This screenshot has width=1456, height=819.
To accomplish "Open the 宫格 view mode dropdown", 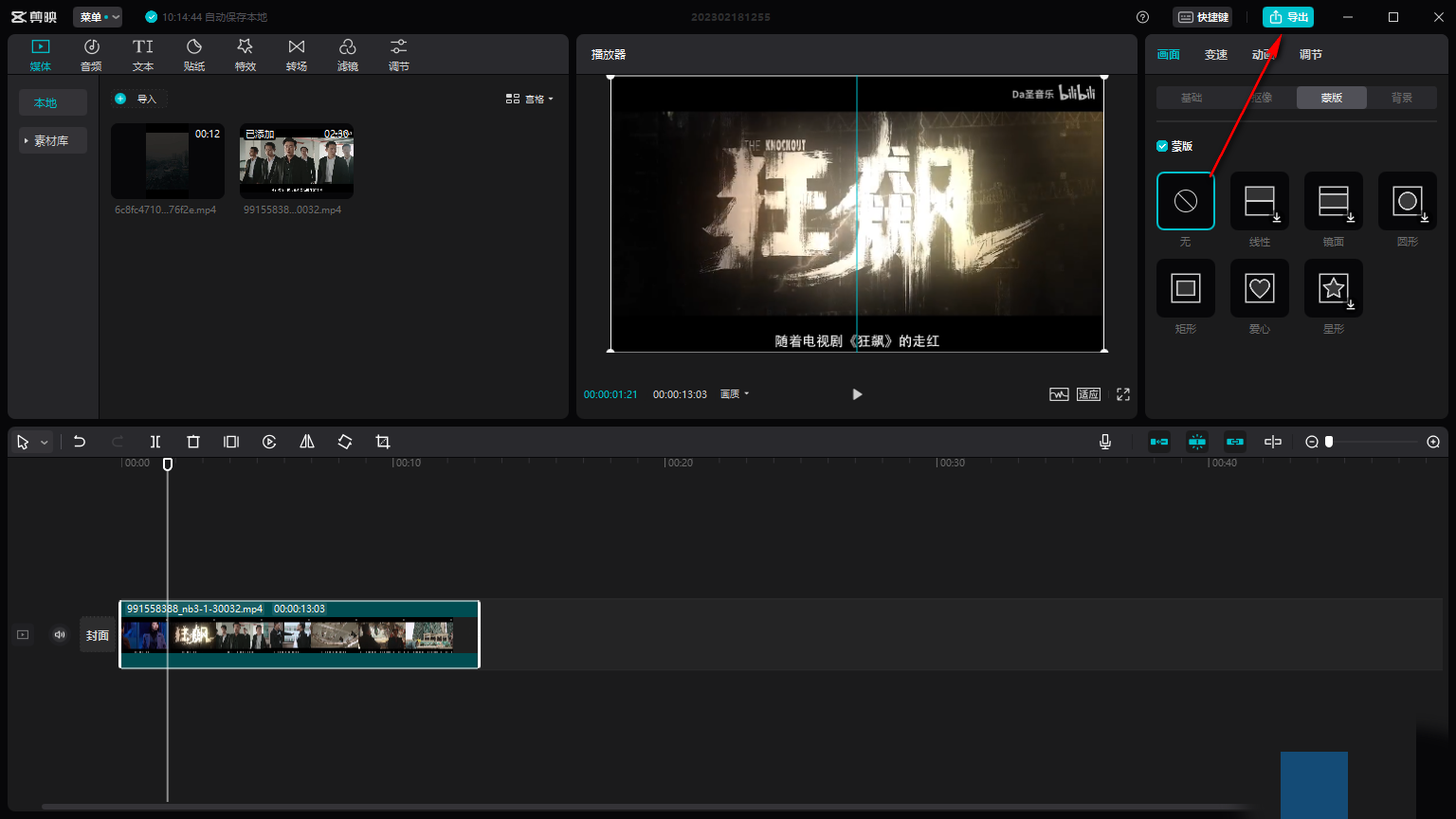I will point(530,99).
